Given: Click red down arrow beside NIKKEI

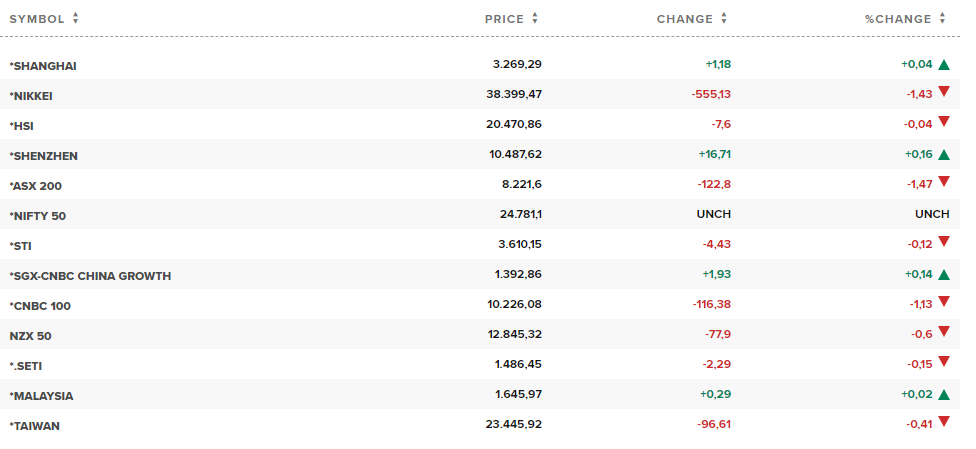Looking at the screenshot, I should (944, 92).
